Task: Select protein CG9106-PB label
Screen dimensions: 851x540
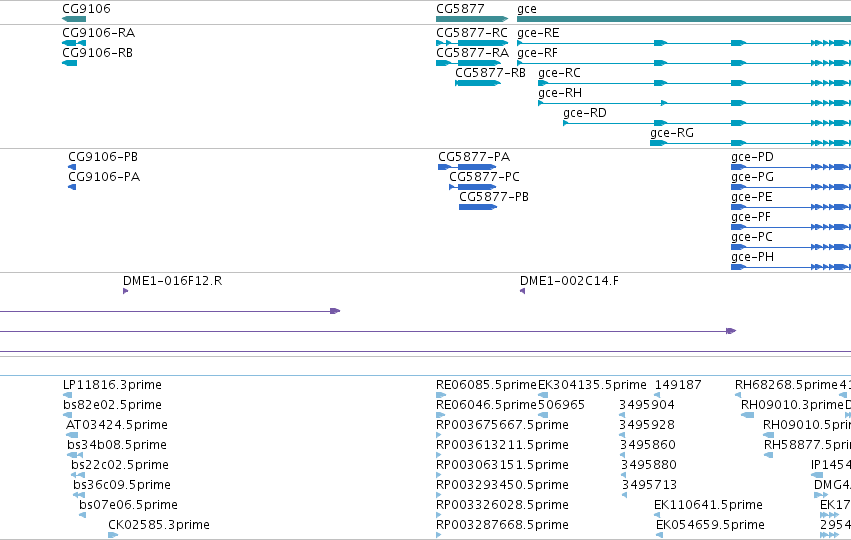Action: [103, 157]
